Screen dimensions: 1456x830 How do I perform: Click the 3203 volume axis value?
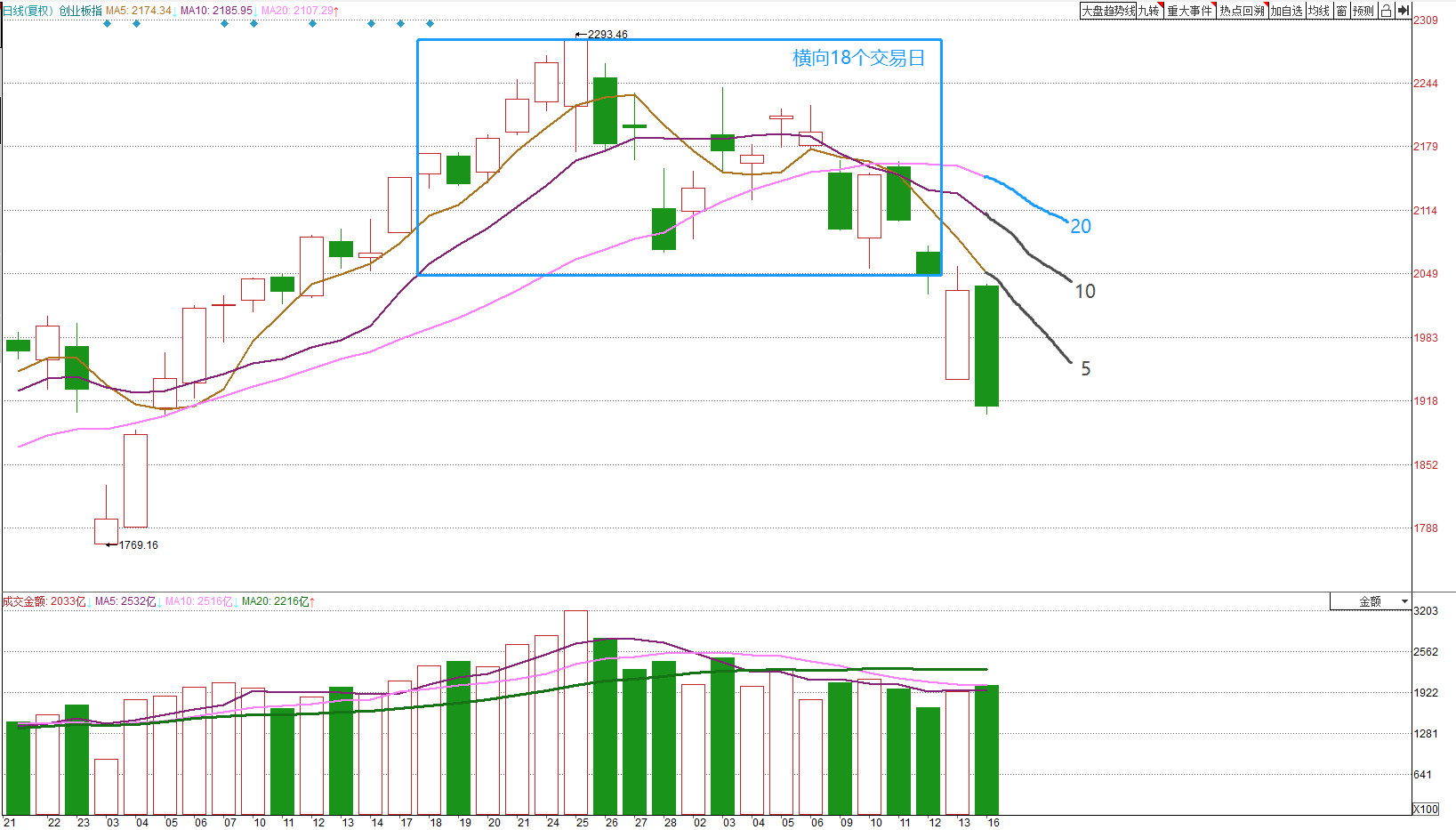(1426, 610)
